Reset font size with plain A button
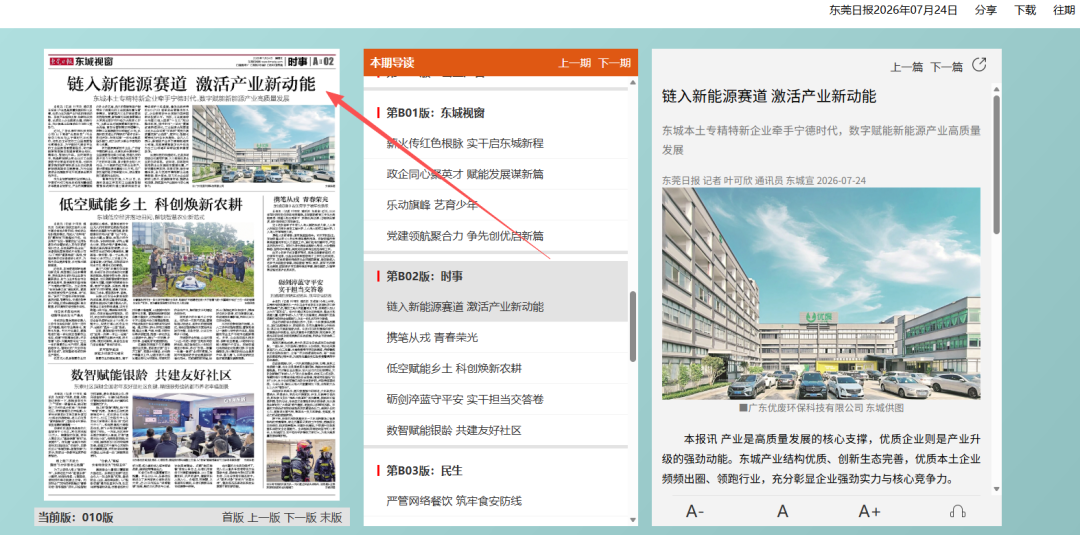This screenshot has height=535, width=1080. tap(782, 512)
